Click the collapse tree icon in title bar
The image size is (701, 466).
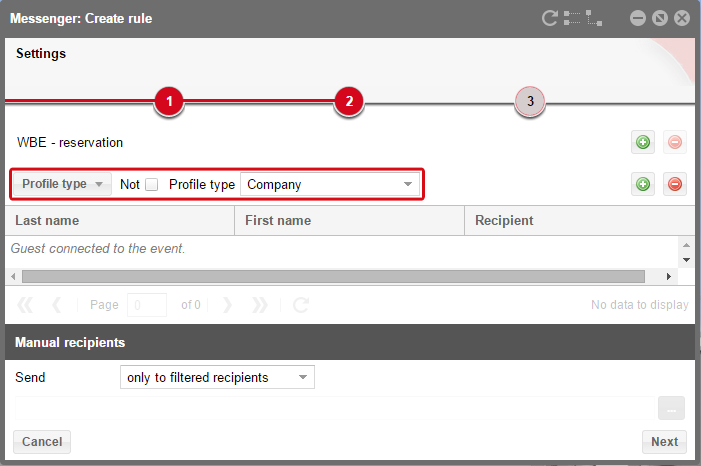click(x=594, y=18)
